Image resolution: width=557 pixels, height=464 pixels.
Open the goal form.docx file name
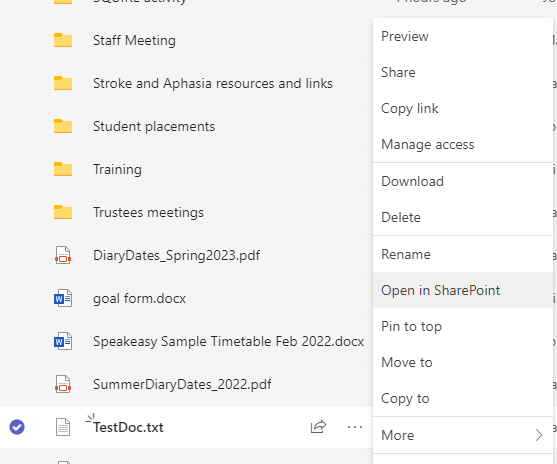pos(139,298)
